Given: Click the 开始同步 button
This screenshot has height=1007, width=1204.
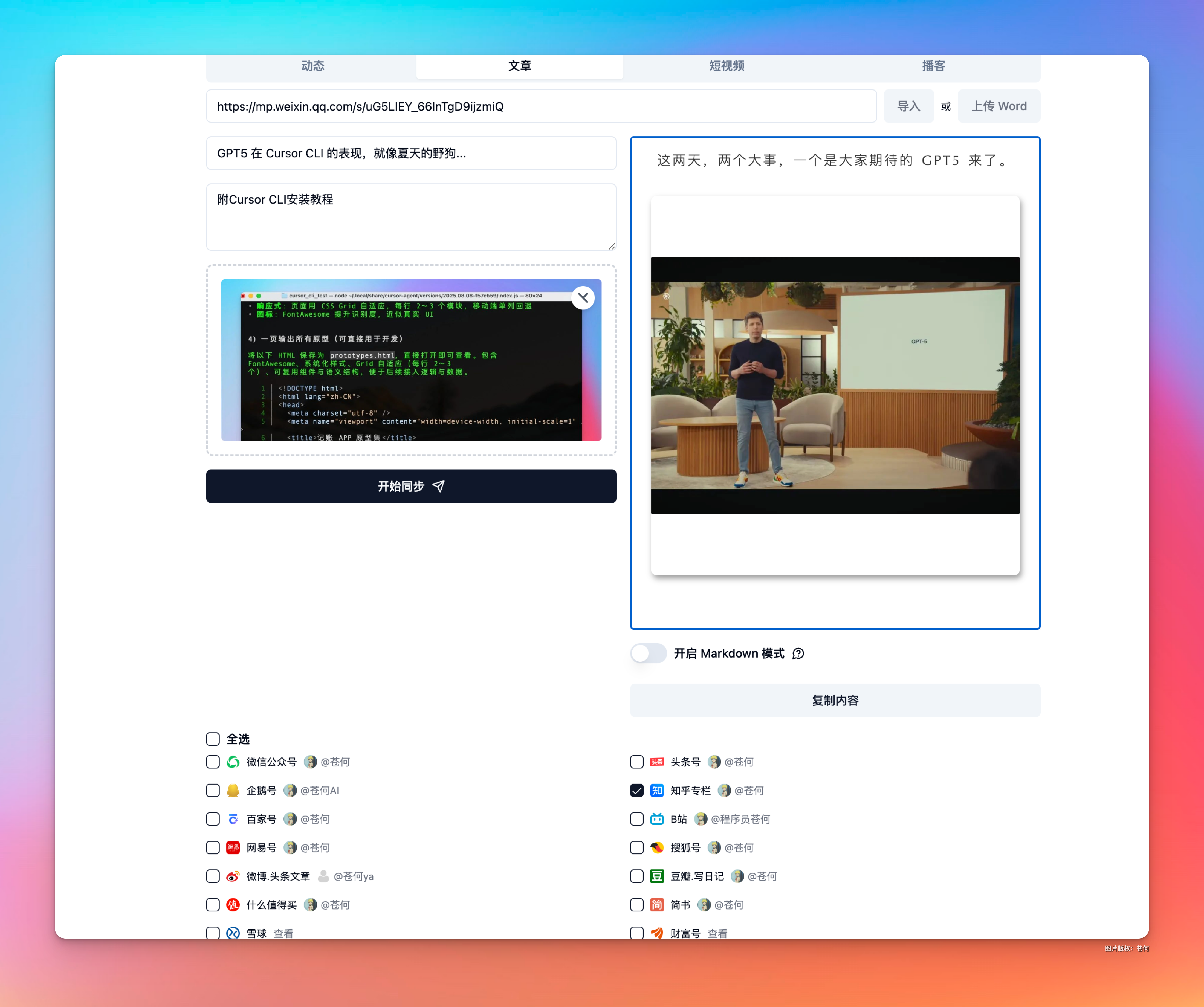Looking at the screenshot, I should tap(411, 486).
